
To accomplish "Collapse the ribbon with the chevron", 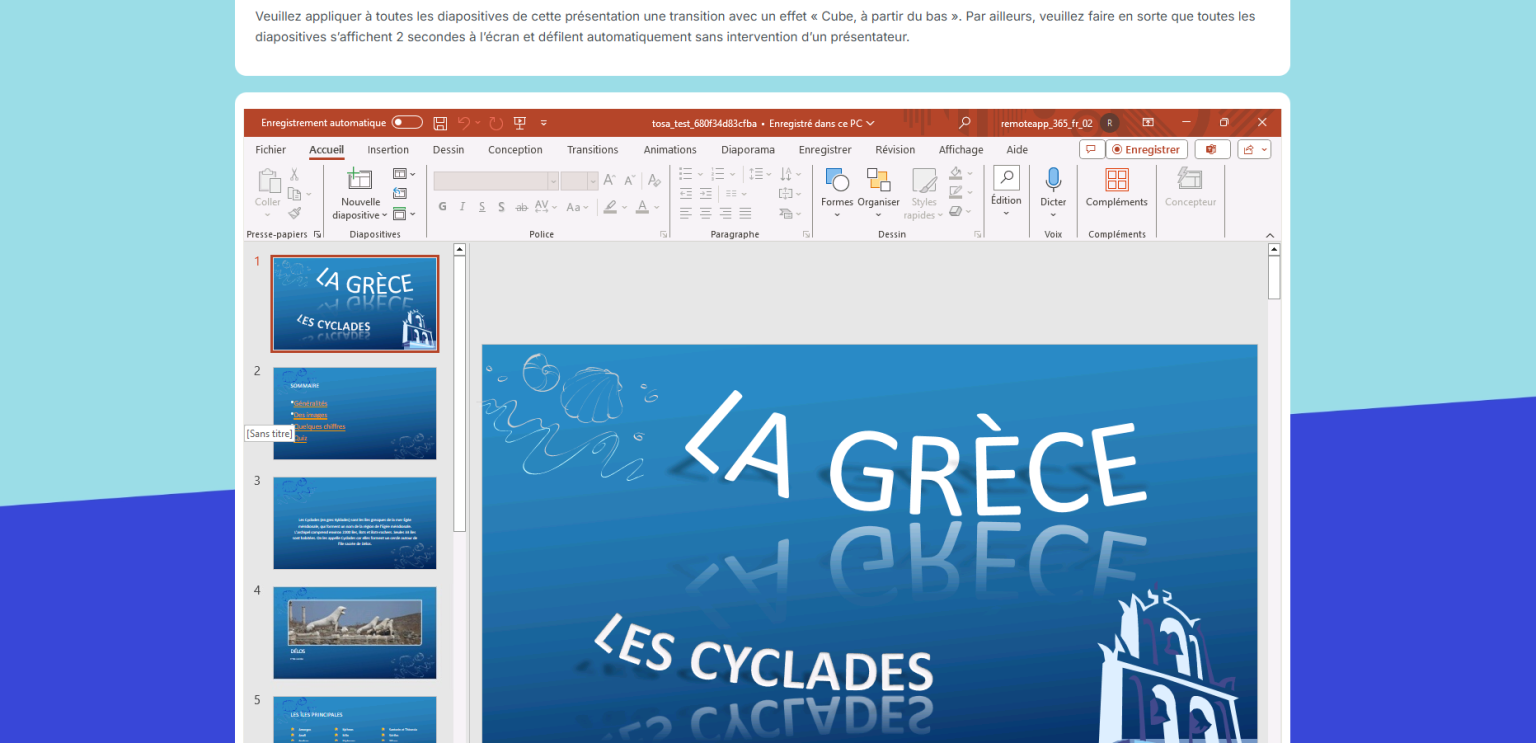I will [1270, 235].
